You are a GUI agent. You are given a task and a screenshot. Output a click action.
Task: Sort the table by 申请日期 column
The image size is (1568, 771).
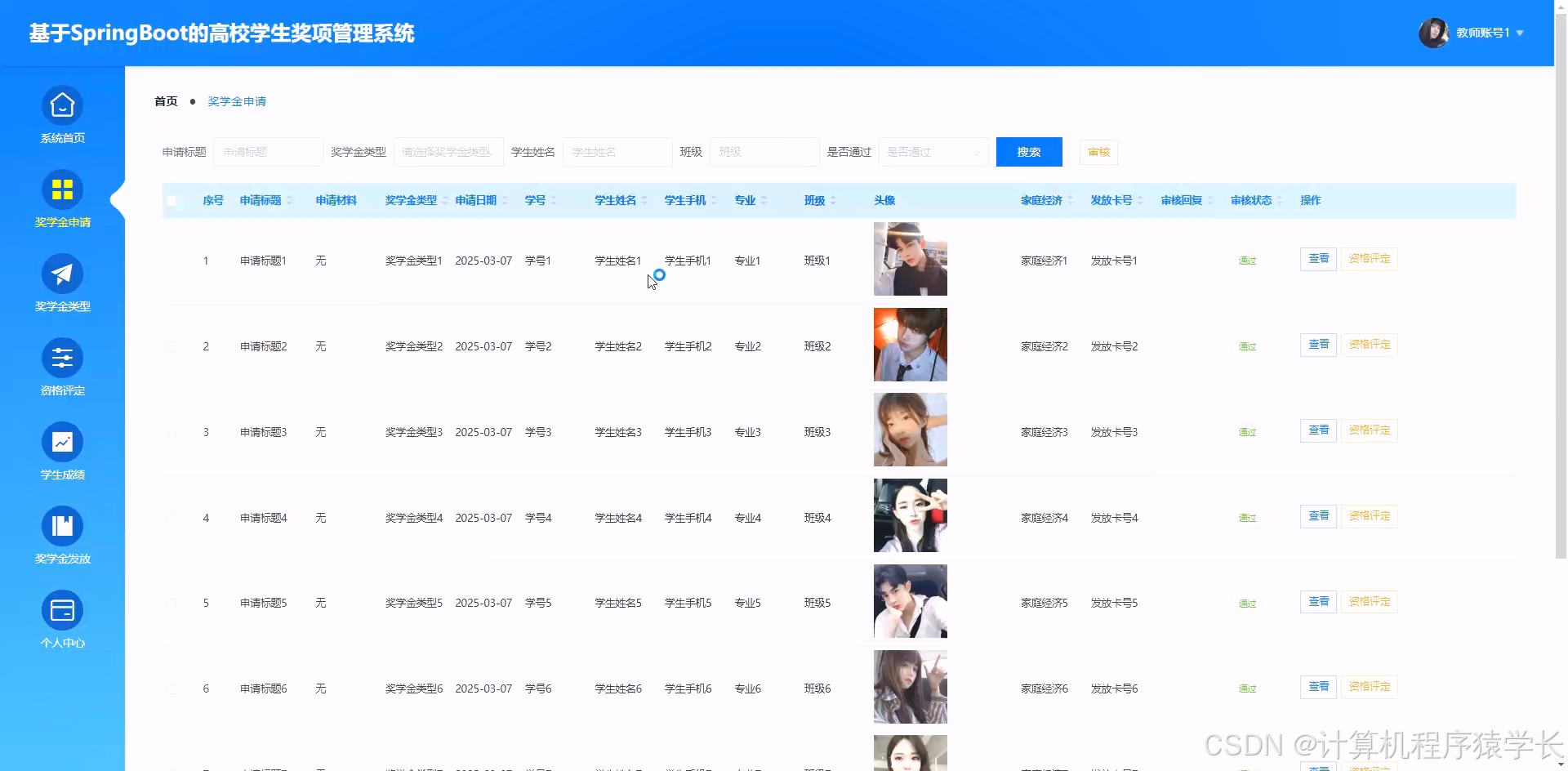(476, 200)
